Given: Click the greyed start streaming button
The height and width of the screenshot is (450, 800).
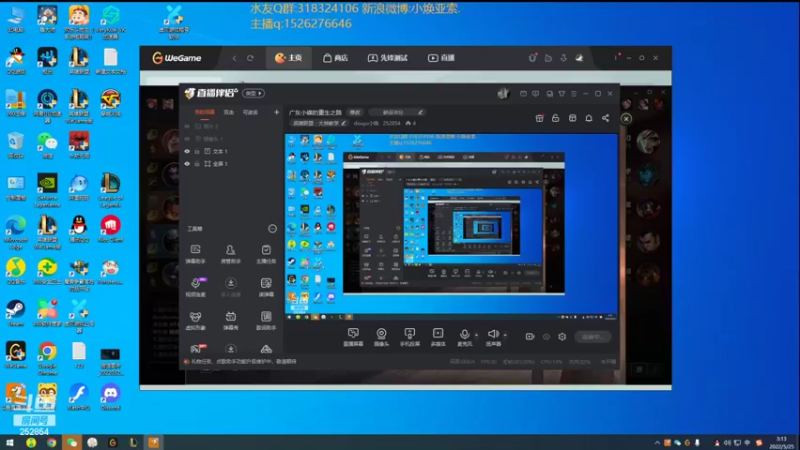Looking at the screenshot, I should click(593, 337).
